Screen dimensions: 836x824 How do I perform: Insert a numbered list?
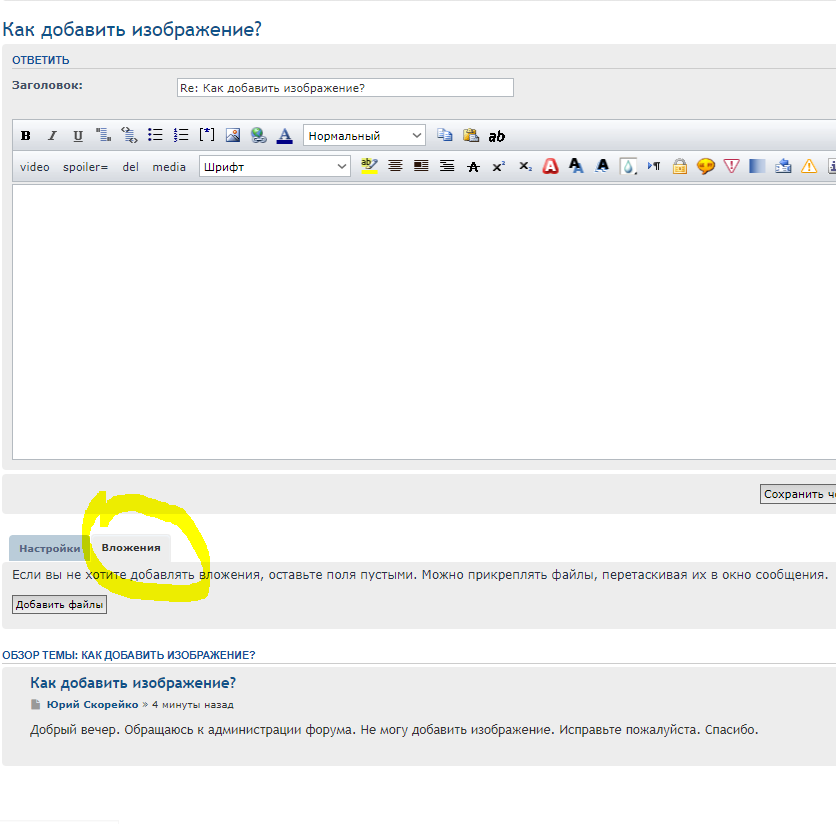pyautogui.click(x=181, y=135)
